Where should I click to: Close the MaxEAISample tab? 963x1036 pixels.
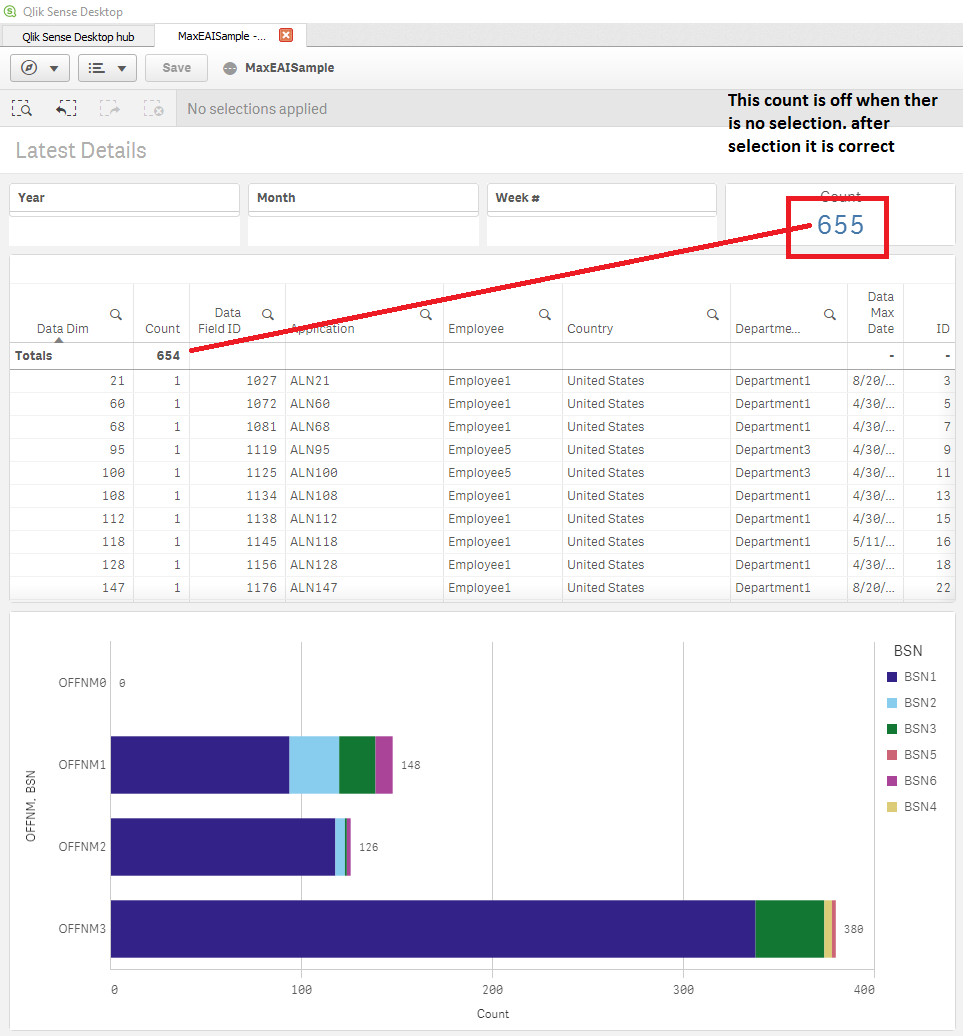pyautogui.click(x=286, y=35)
